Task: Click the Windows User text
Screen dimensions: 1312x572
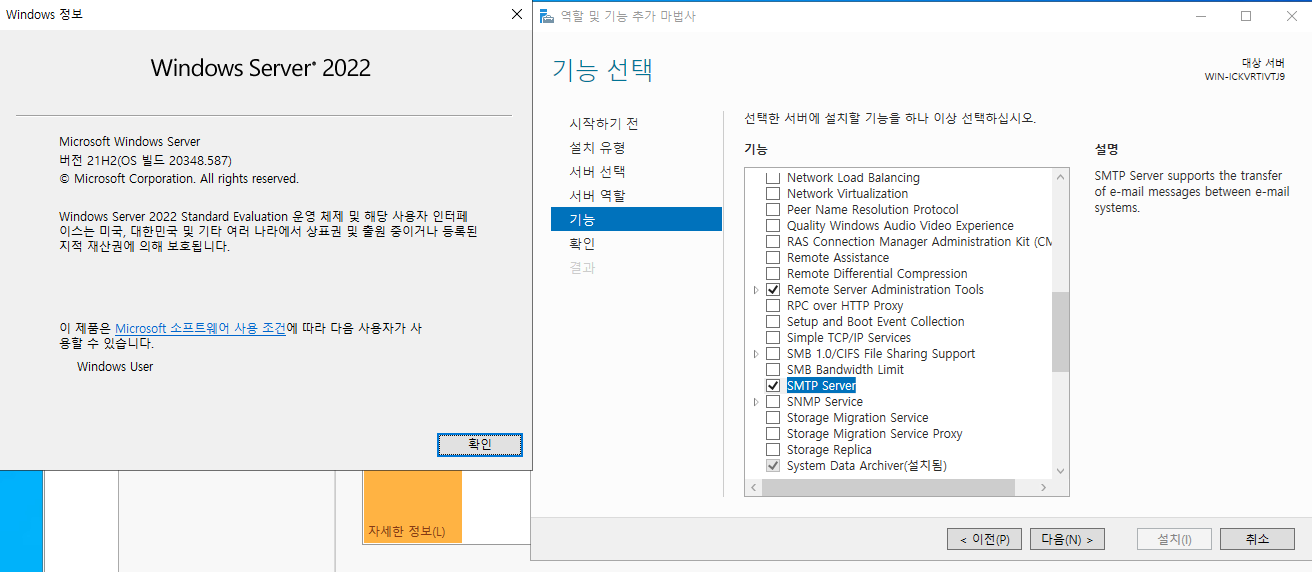Action: click(115, 367)
